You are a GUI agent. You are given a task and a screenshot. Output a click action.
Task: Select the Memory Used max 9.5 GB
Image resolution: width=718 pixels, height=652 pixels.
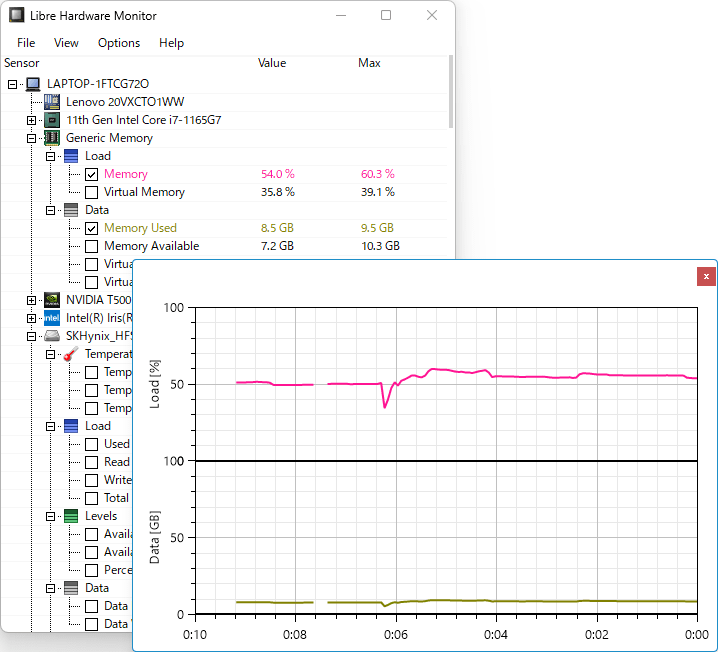(377, 228)
